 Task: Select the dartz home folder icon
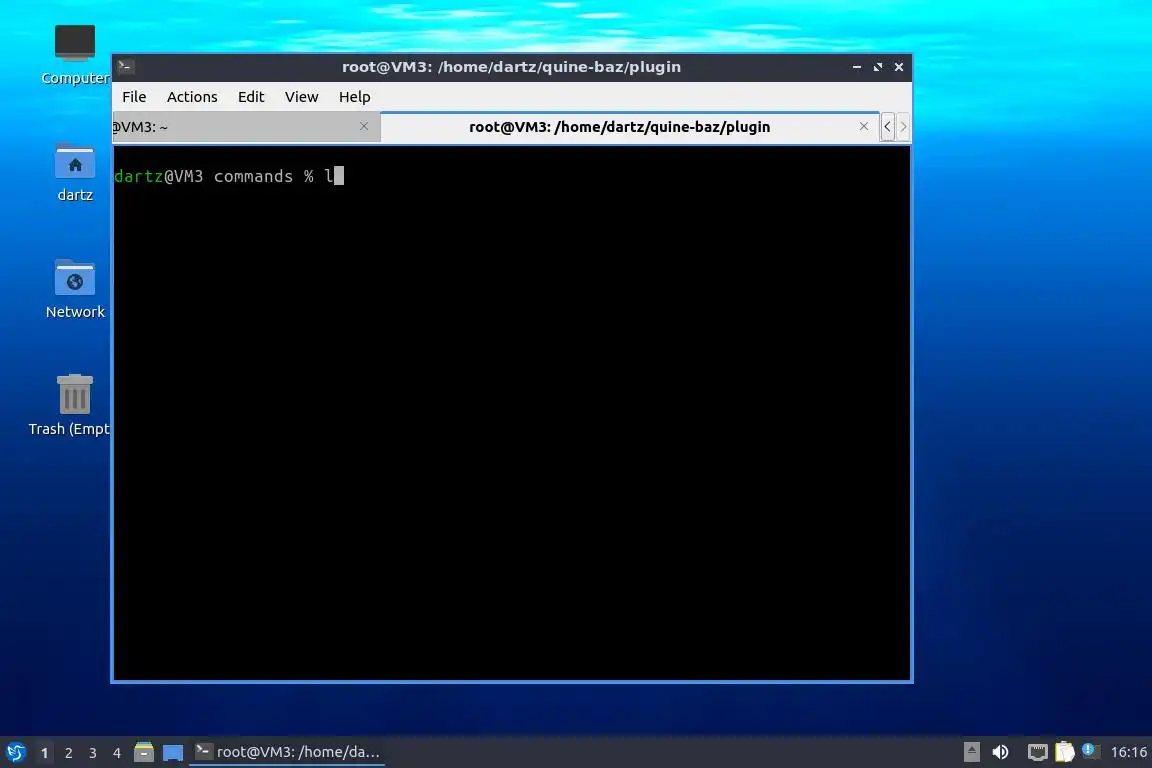coord(75,173)
